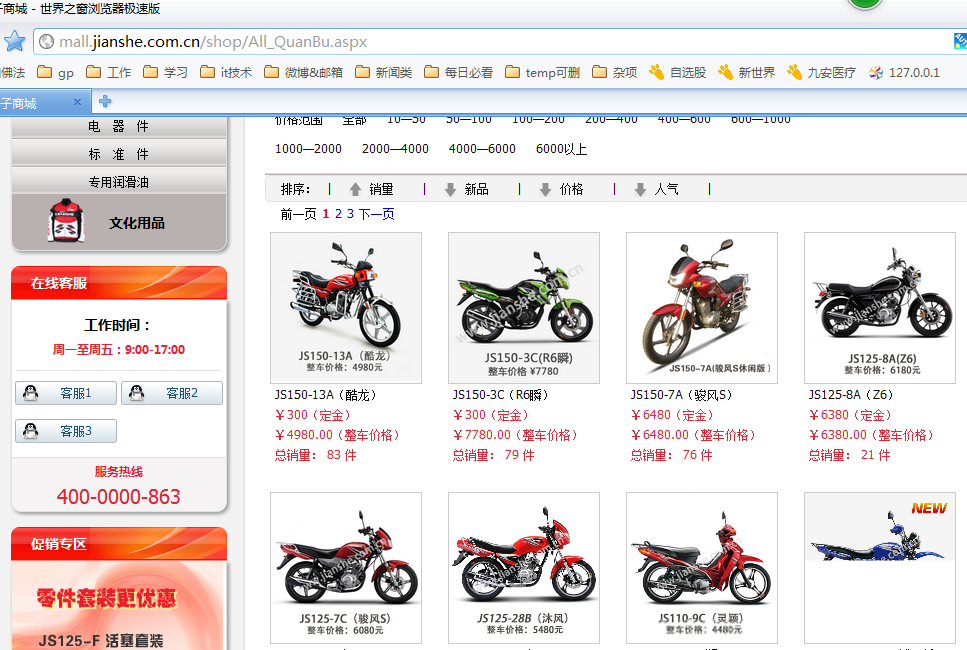The image size is (967, 650).
Task: Click the JS150-3C（R6瞬）title link
Action: point(501,395)
